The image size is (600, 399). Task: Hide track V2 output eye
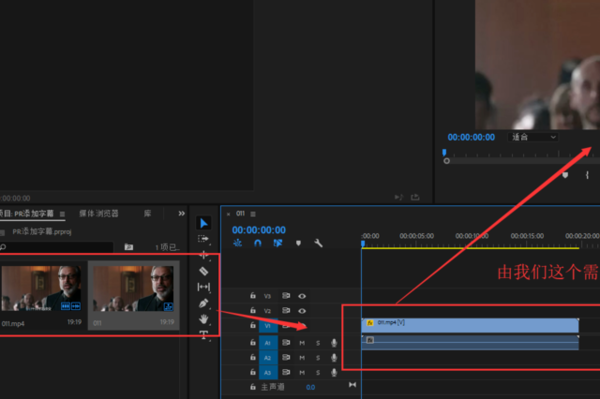tap(302, 311)
